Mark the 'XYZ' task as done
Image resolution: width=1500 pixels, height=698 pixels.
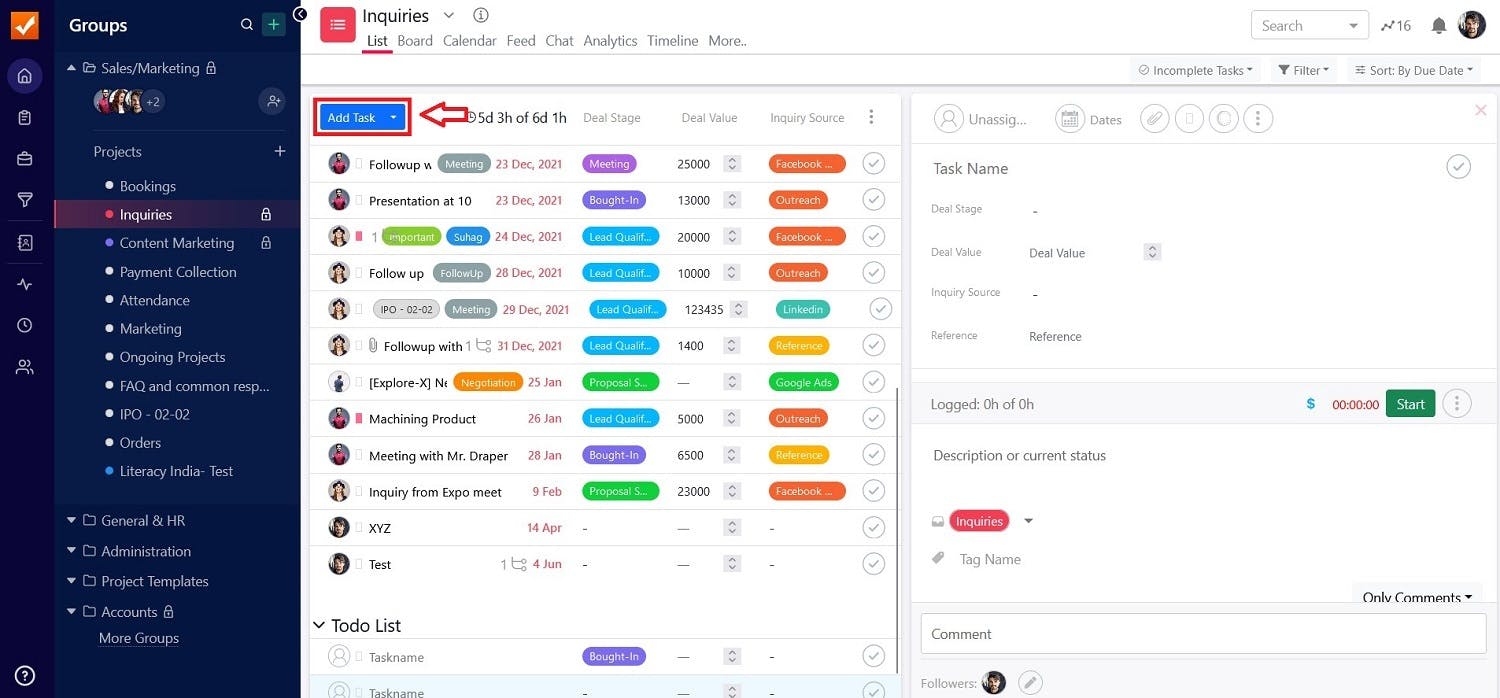point(873,527)
